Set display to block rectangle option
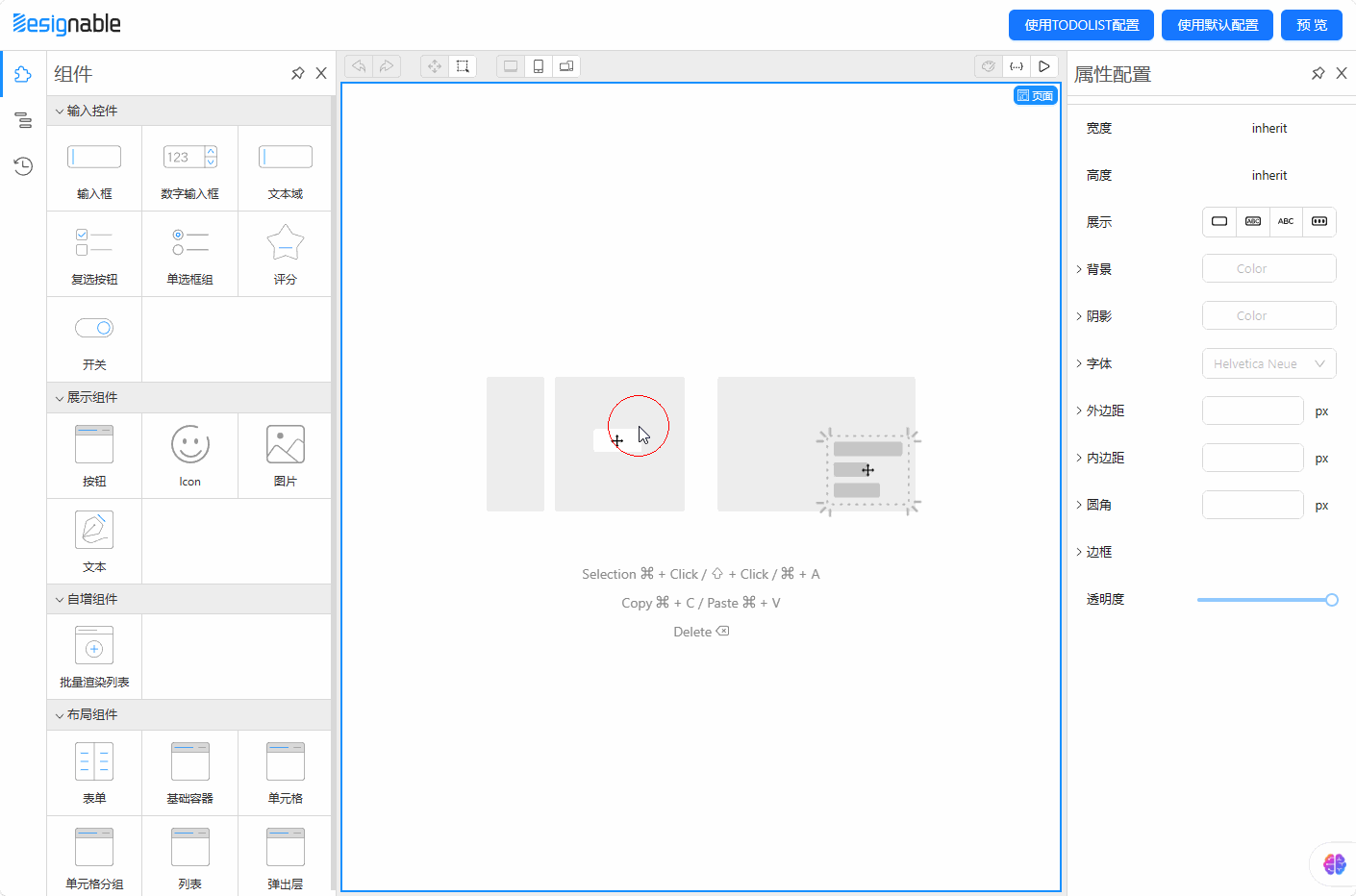The height and width of the screenshot is (896, 1356). 1219,221
